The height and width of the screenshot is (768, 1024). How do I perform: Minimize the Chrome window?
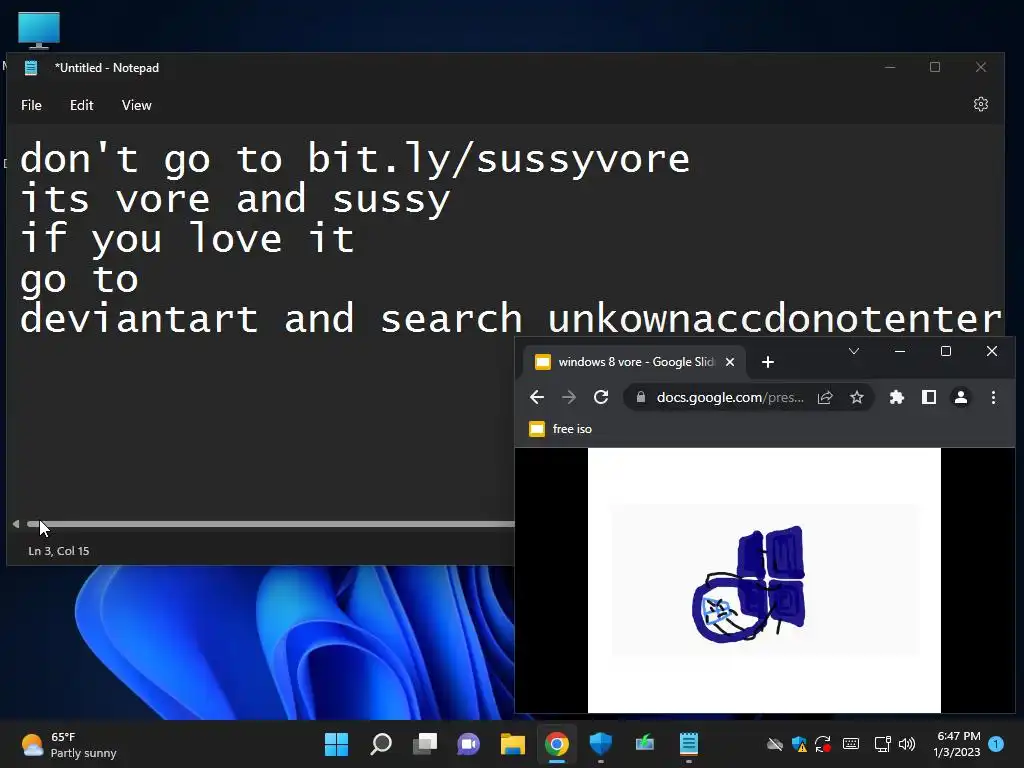[x=900, y=351]
